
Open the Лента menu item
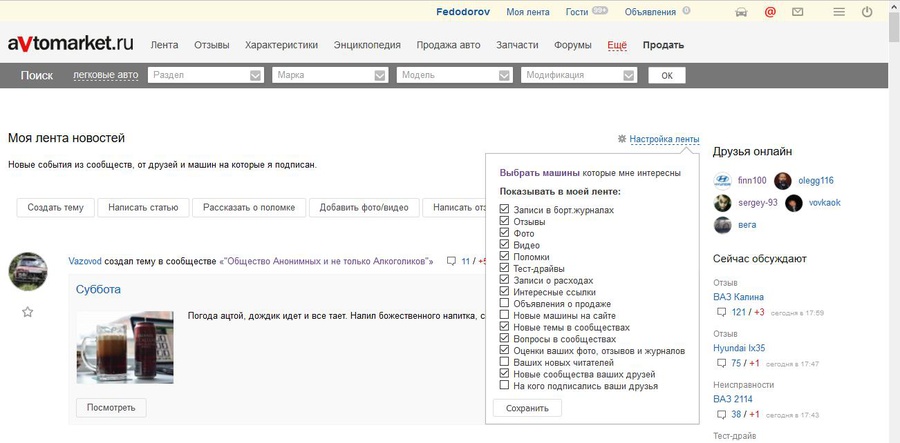coord(164,45)
